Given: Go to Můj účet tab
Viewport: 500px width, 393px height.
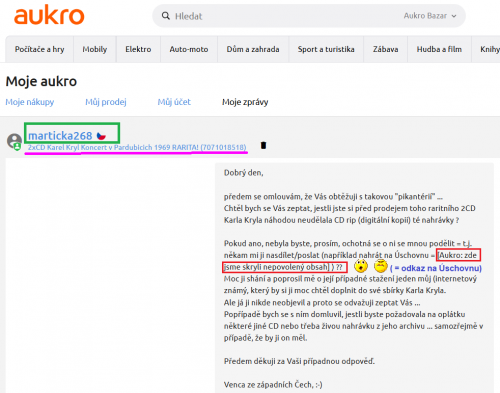Looking at the screenshot, I should coord(174,102).
